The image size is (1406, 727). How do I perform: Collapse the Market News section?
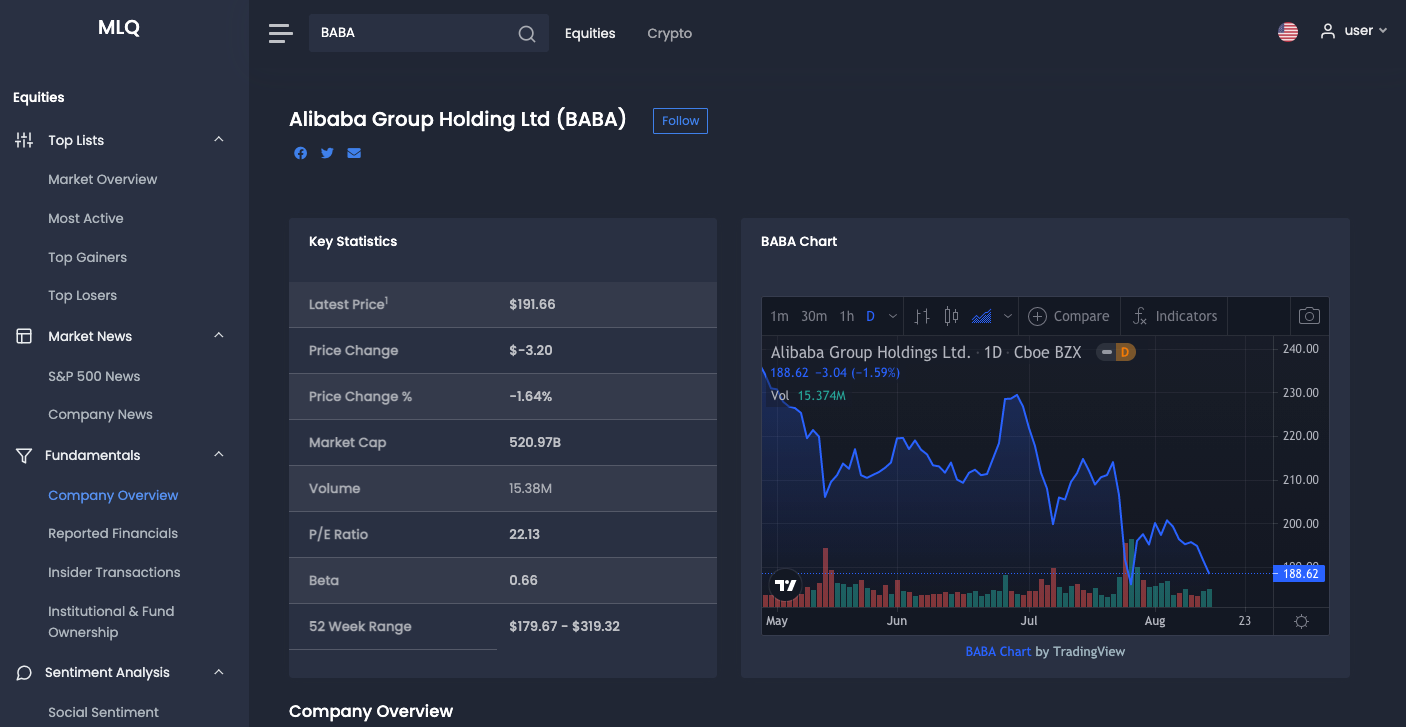(x=219, y=336)
